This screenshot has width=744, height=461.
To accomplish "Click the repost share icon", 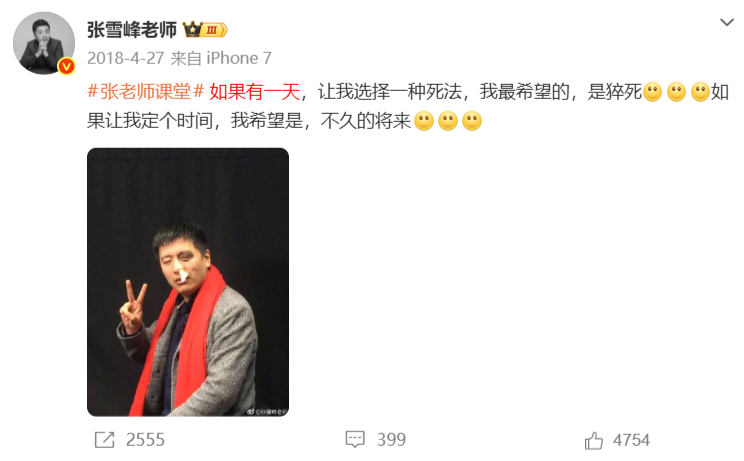I will pos(104,440).
